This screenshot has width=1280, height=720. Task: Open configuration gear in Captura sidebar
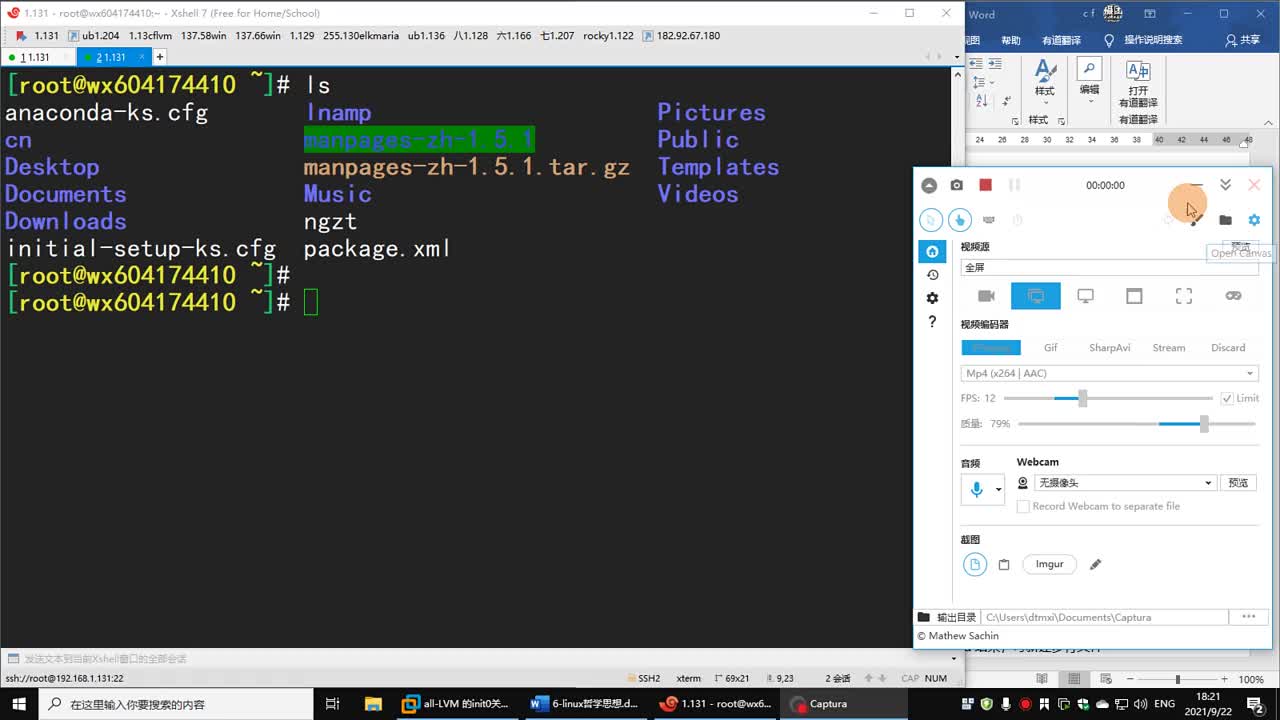pyautogui.click(x=932, y=298)
